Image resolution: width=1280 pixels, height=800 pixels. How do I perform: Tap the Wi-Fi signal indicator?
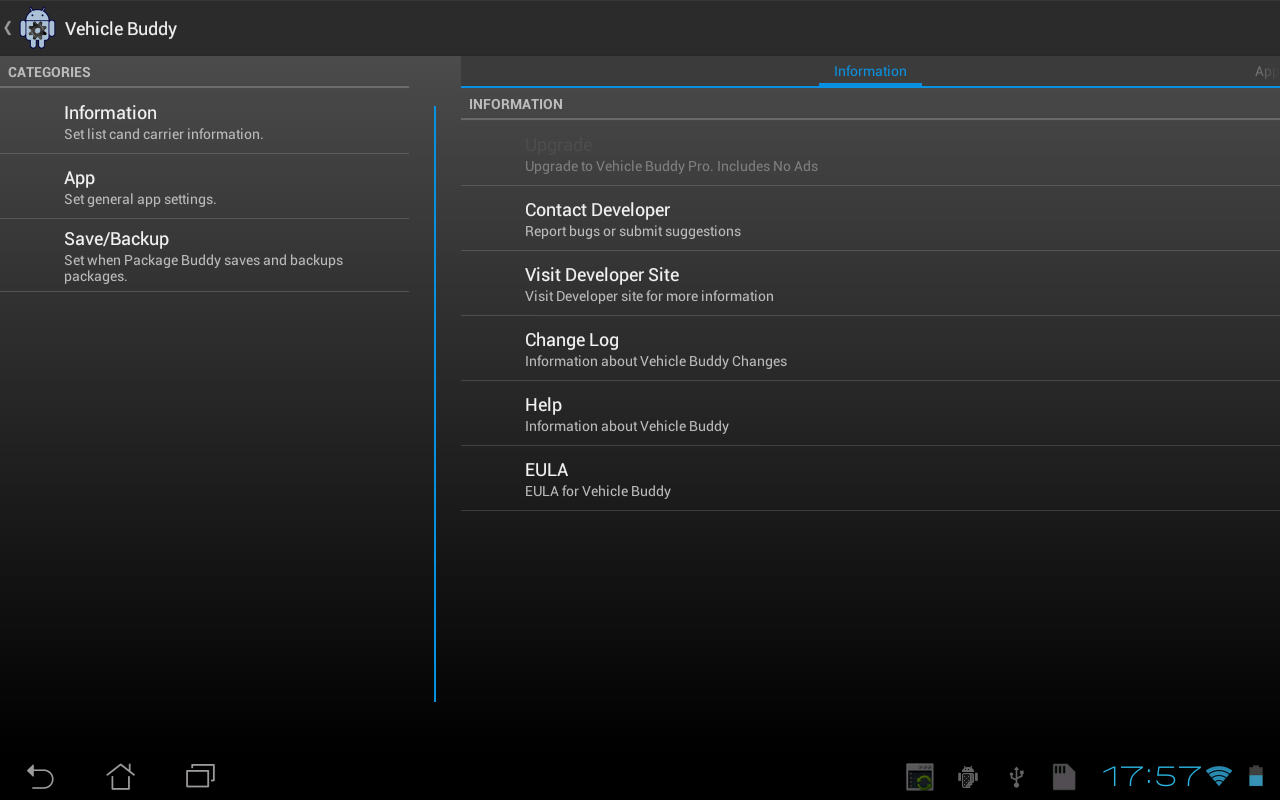(1219, 776)
